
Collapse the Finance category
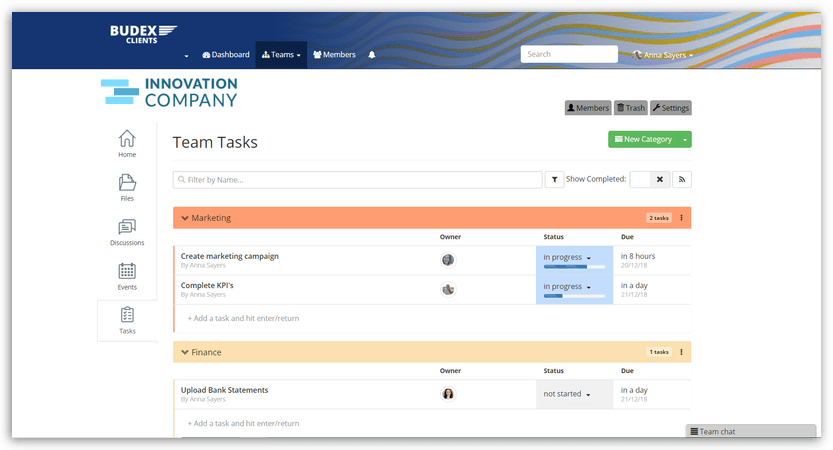[x=185, y=352]
